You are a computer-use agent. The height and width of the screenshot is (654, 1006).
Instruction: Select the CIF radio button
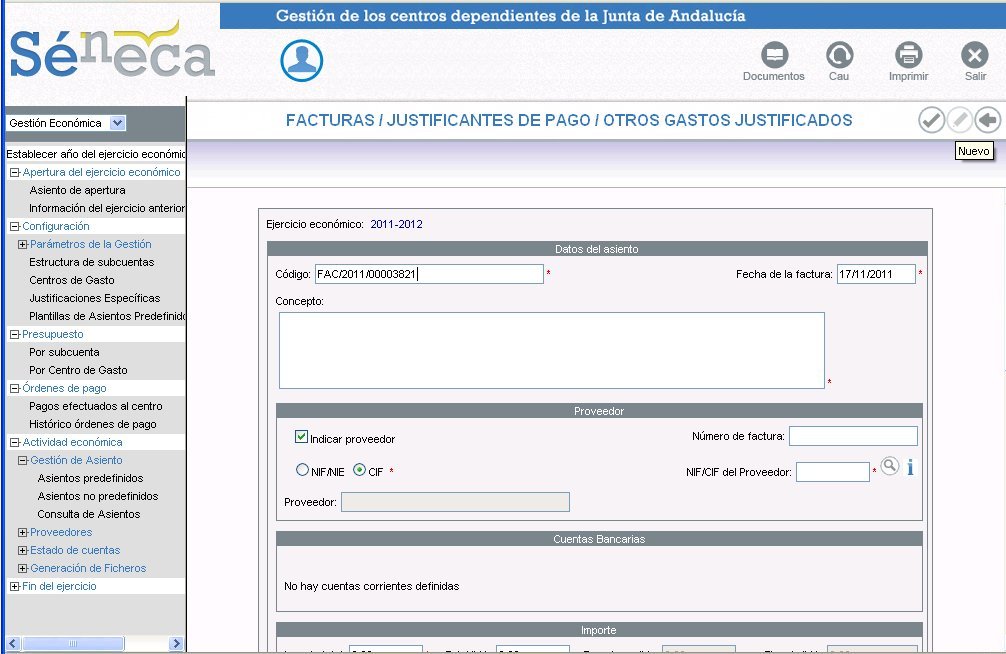(x=359, y=470)
